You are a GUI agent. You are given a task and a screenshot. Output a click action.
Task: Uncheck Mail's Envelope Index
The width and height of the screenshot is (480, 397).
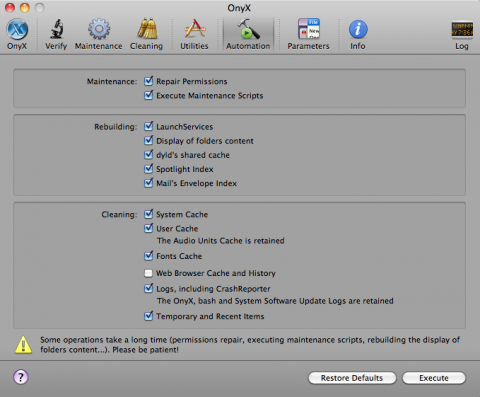pyautogui.click(x=149, y=183)
